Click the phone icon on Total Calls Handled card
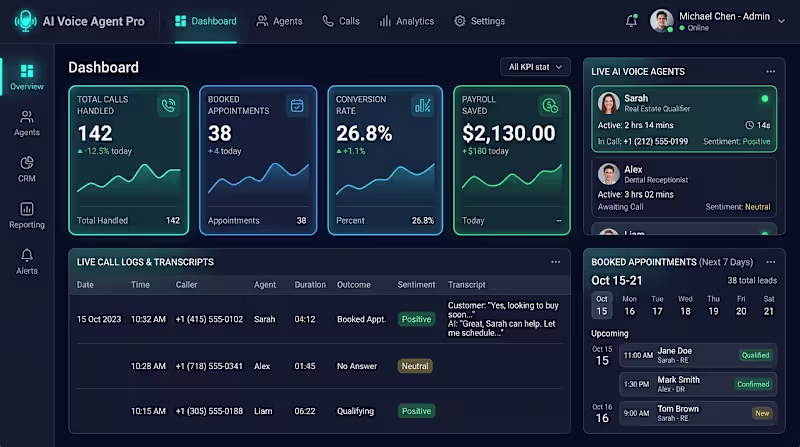The width and height of the screenshot is (800, 447). [168, 106]
